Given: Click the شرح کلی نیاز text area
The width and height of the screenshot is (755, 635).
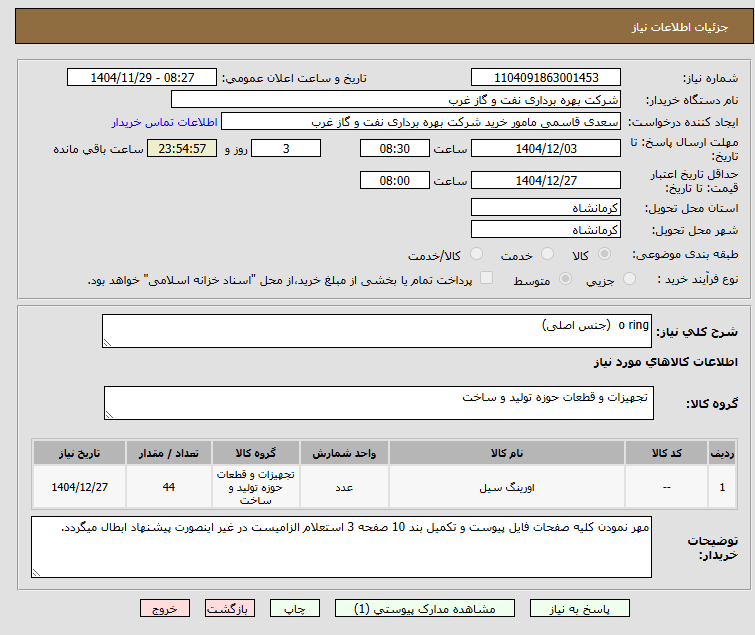Looking at the screenshot, I should (377, 331).
